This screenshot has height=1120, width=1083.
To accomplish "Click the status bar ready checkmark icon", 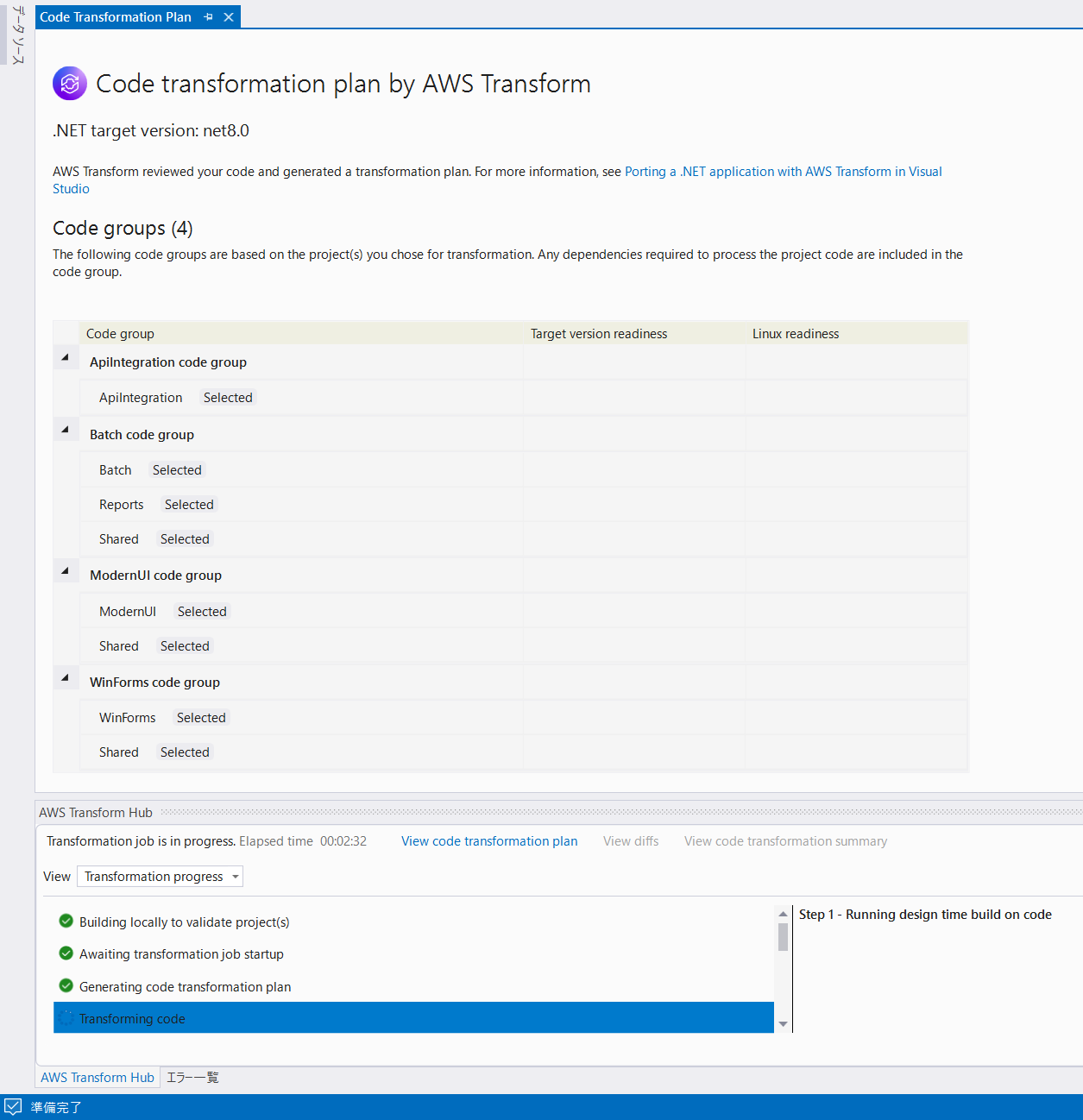I will (13, 1107).
